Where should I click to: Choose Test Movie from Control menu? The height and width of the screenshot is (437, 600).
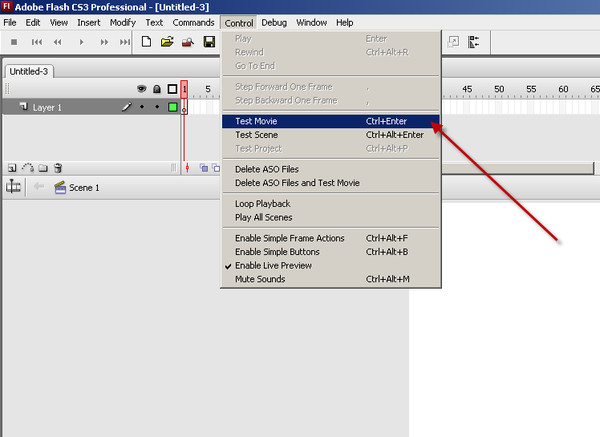(x=331, y=121)
